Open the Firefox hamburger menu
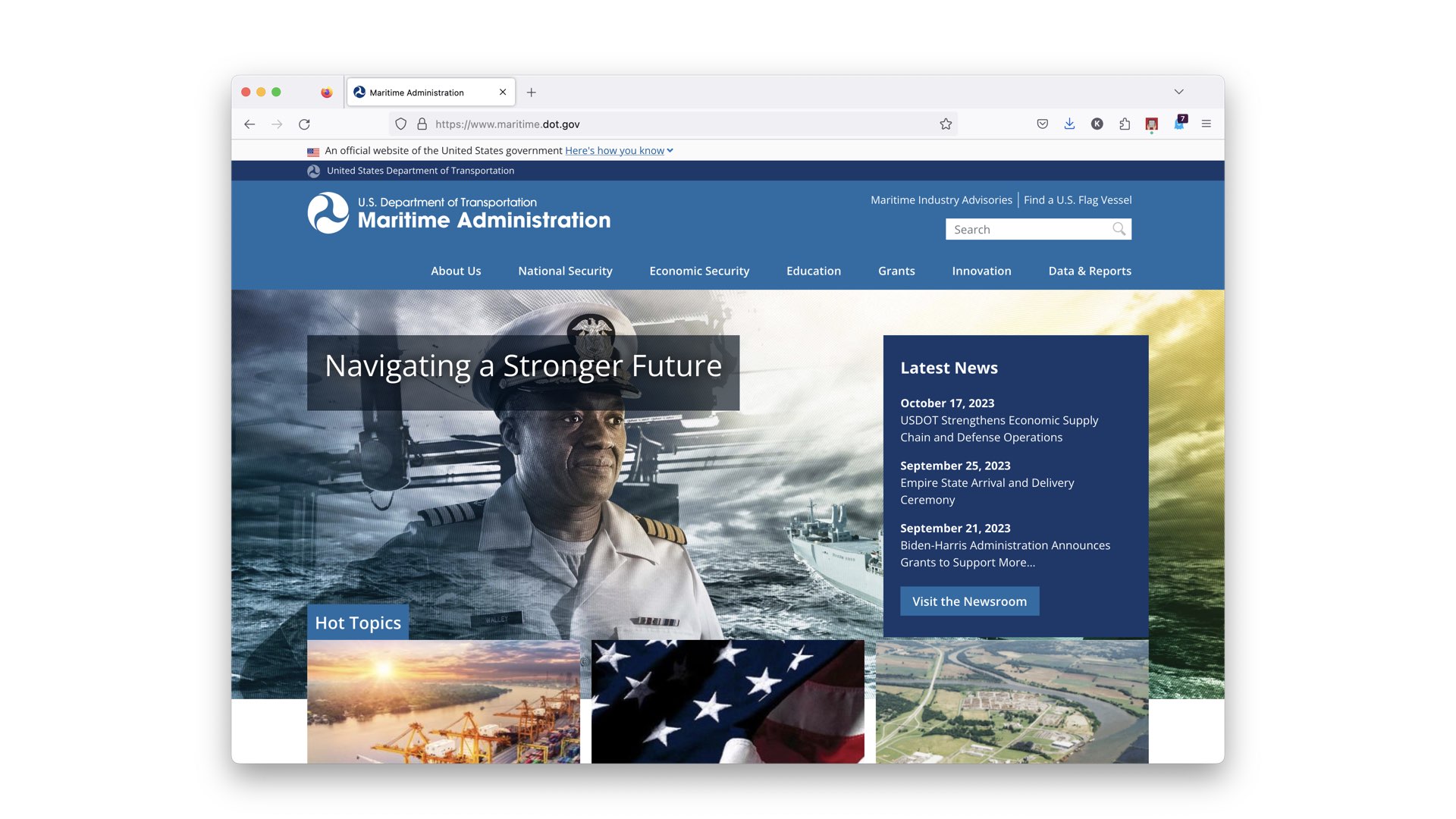 1207,124
